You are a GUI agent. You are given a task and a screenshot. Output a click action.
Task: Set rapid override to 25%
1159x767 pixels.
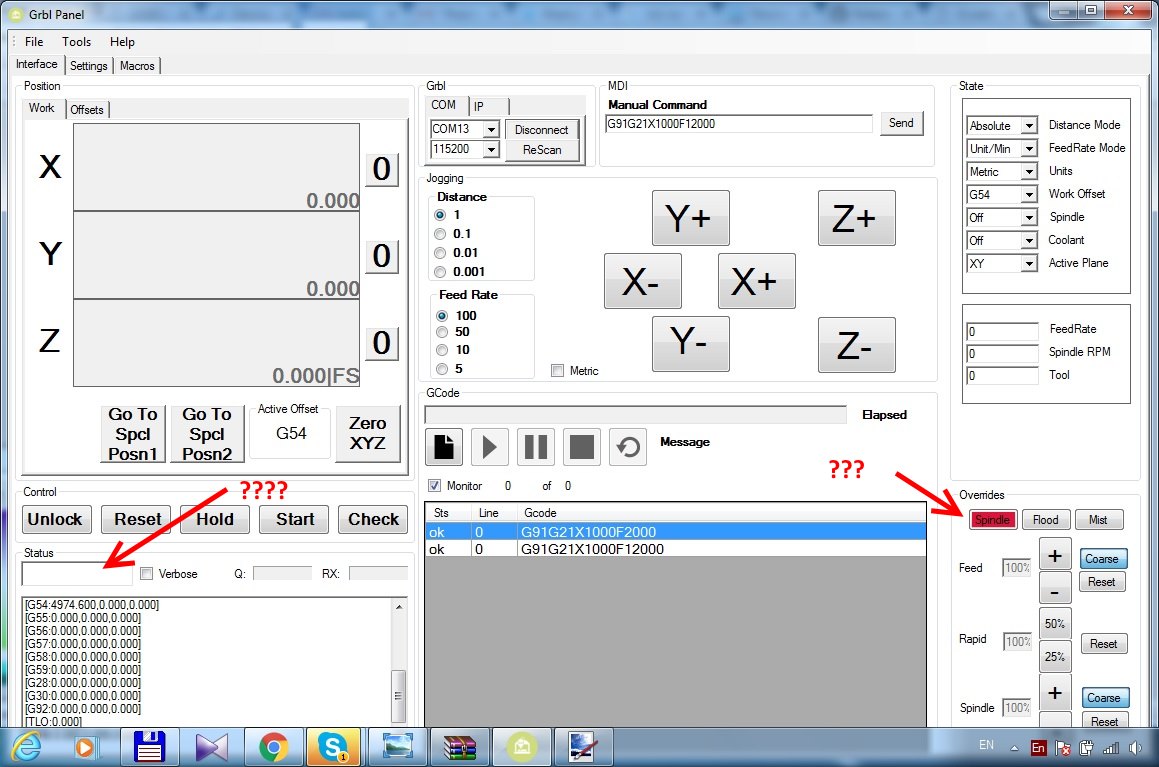point(1055,656)
